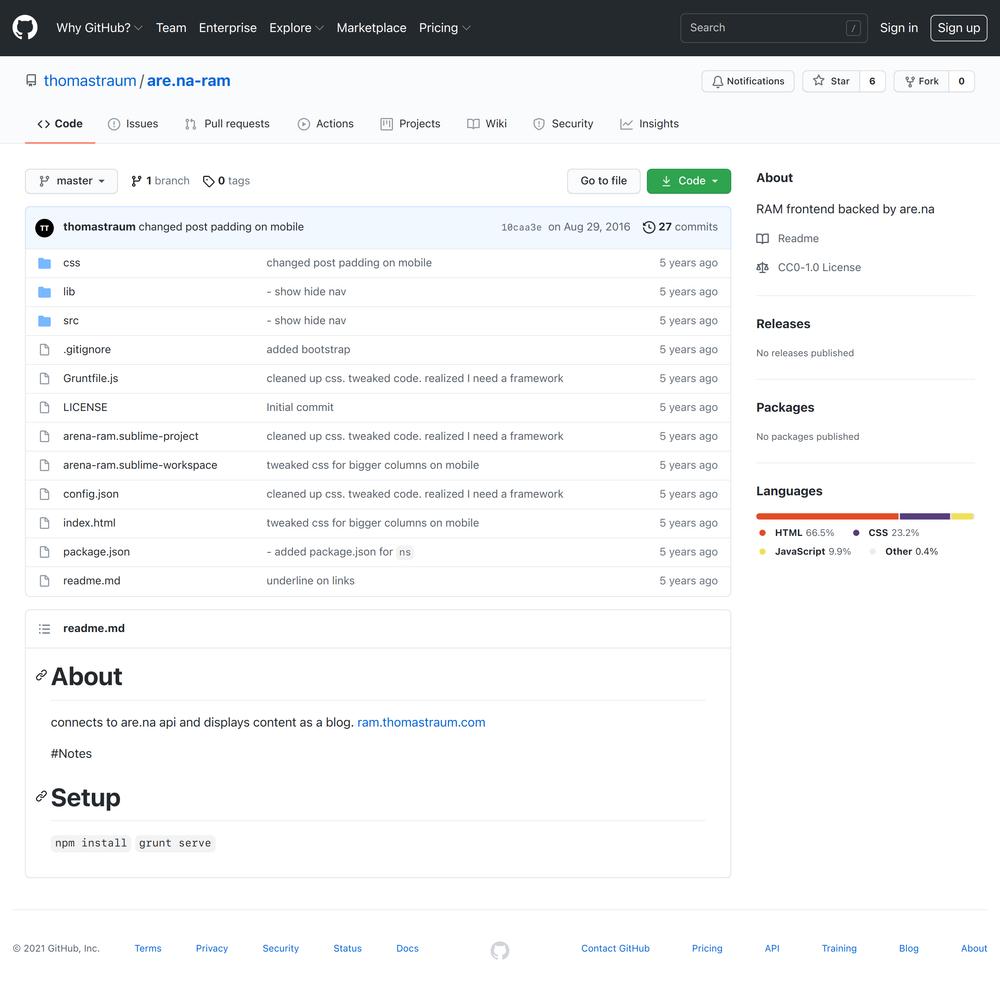Expand the Why GitHub? menu
The height and width of the screenshot is (1000, 1000).
[99, 27]
